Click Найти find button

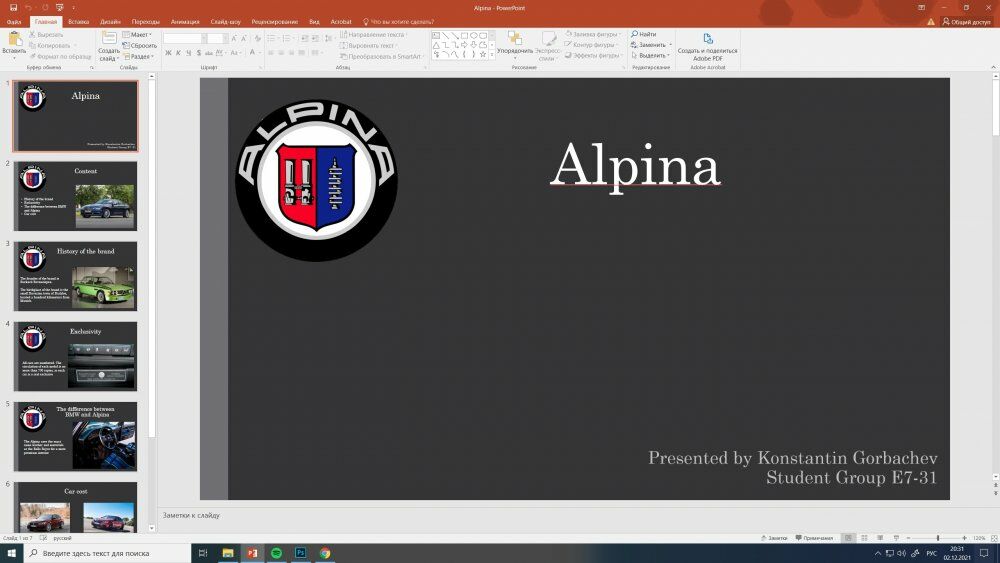[x=643, y=34]
